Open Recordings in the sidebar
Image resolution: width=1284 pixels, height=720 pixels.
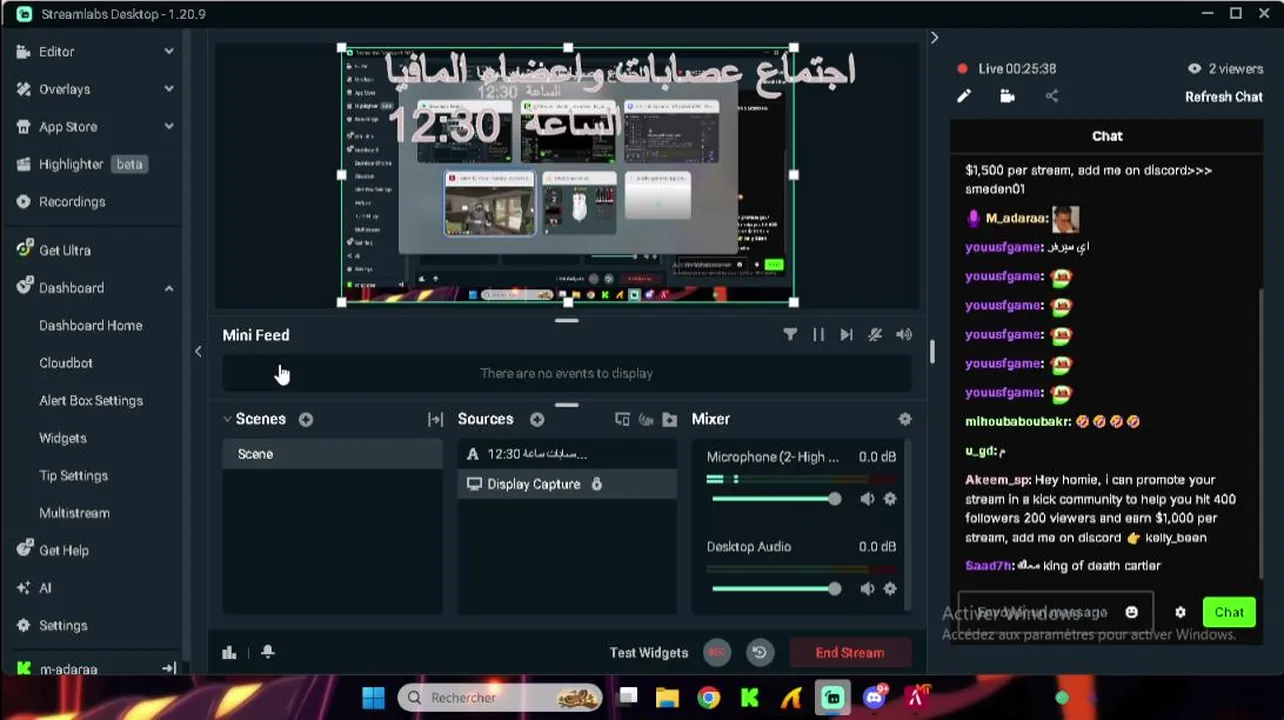pyautogui.click(x=71, y=202)
